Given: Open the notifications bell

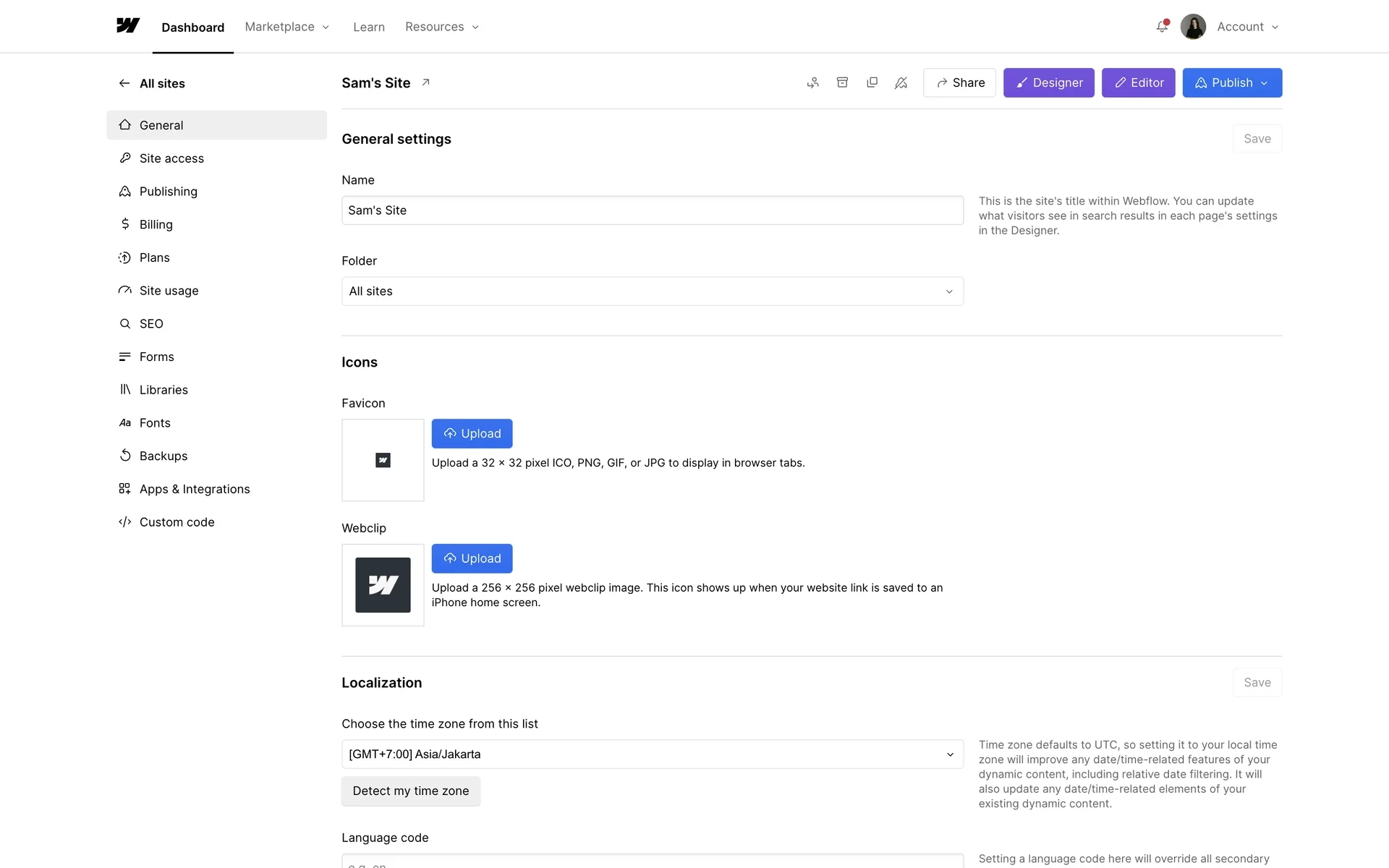Looking at the screenshot, I should 1162,27.
